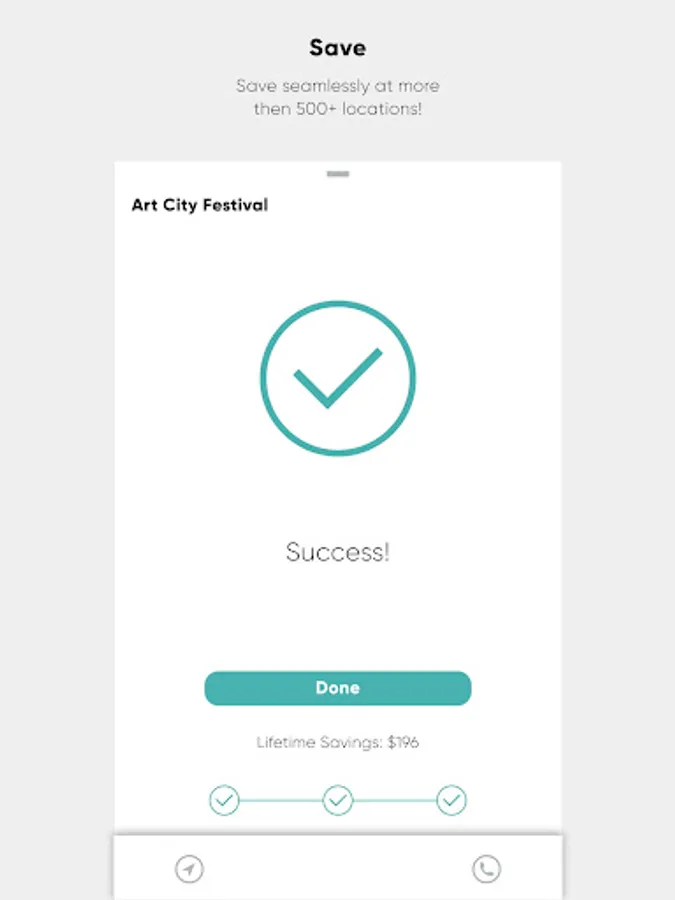Click the 'then 500+ locations!' text line

tap(338, 108)
